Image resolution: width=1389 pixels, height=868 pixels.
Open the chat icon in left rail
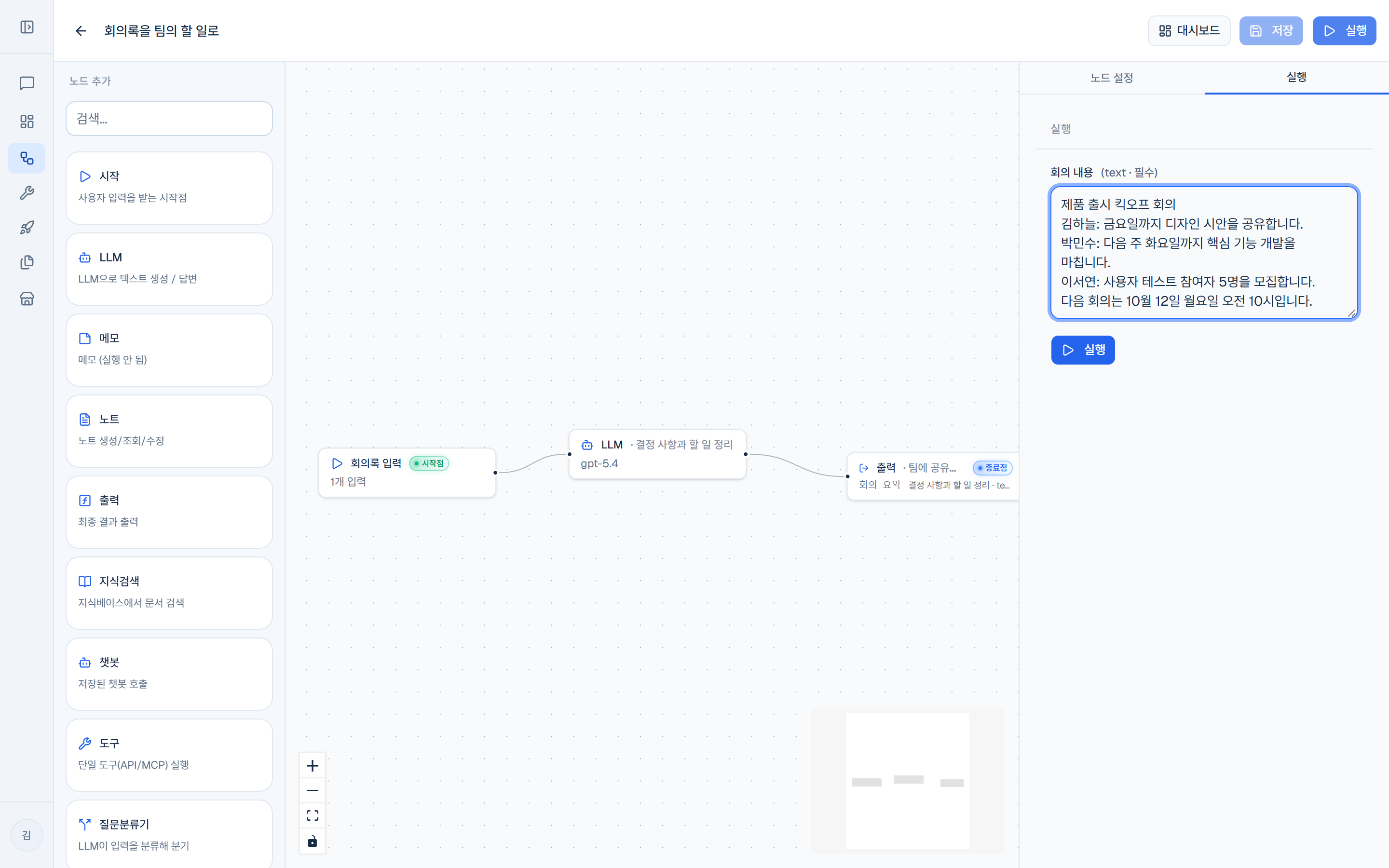coord(27,83)
